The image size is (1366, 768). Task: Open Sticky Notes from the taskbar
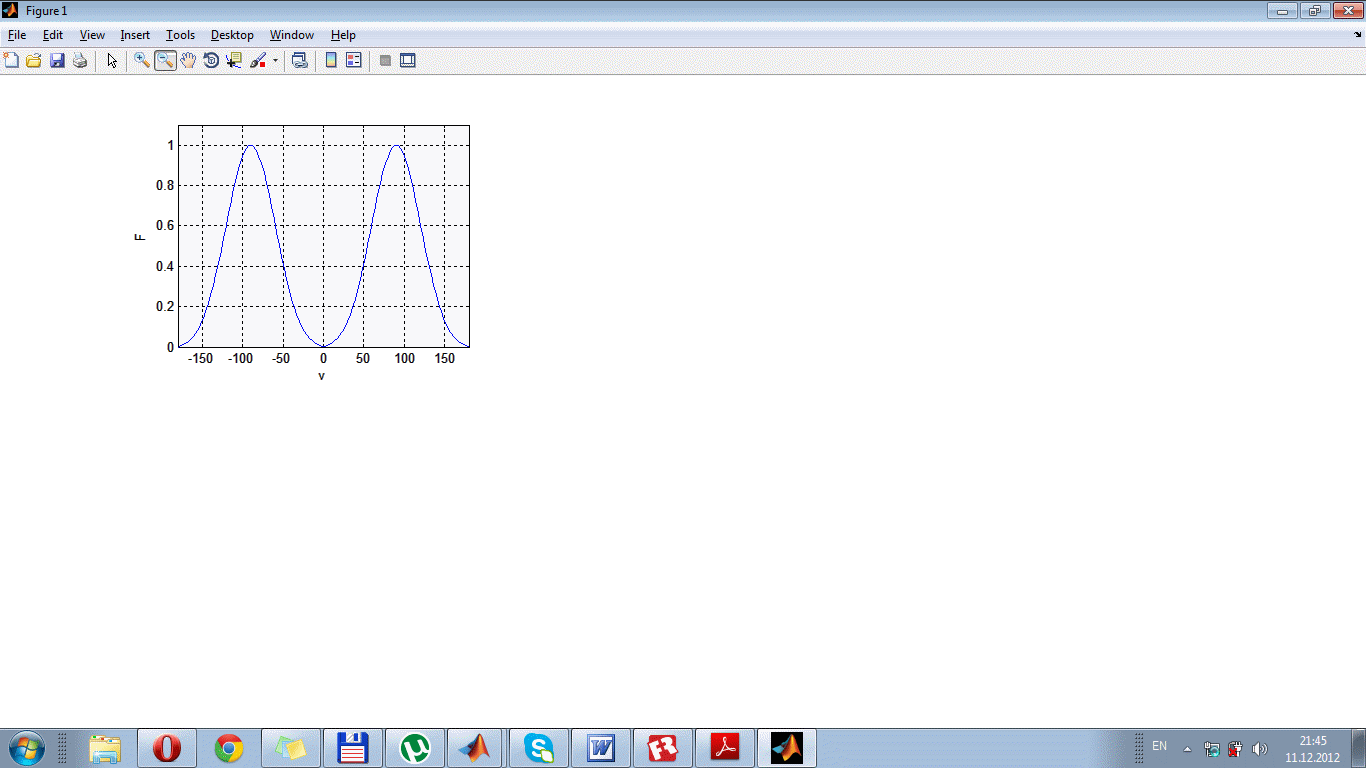click(x=291, y=748)
